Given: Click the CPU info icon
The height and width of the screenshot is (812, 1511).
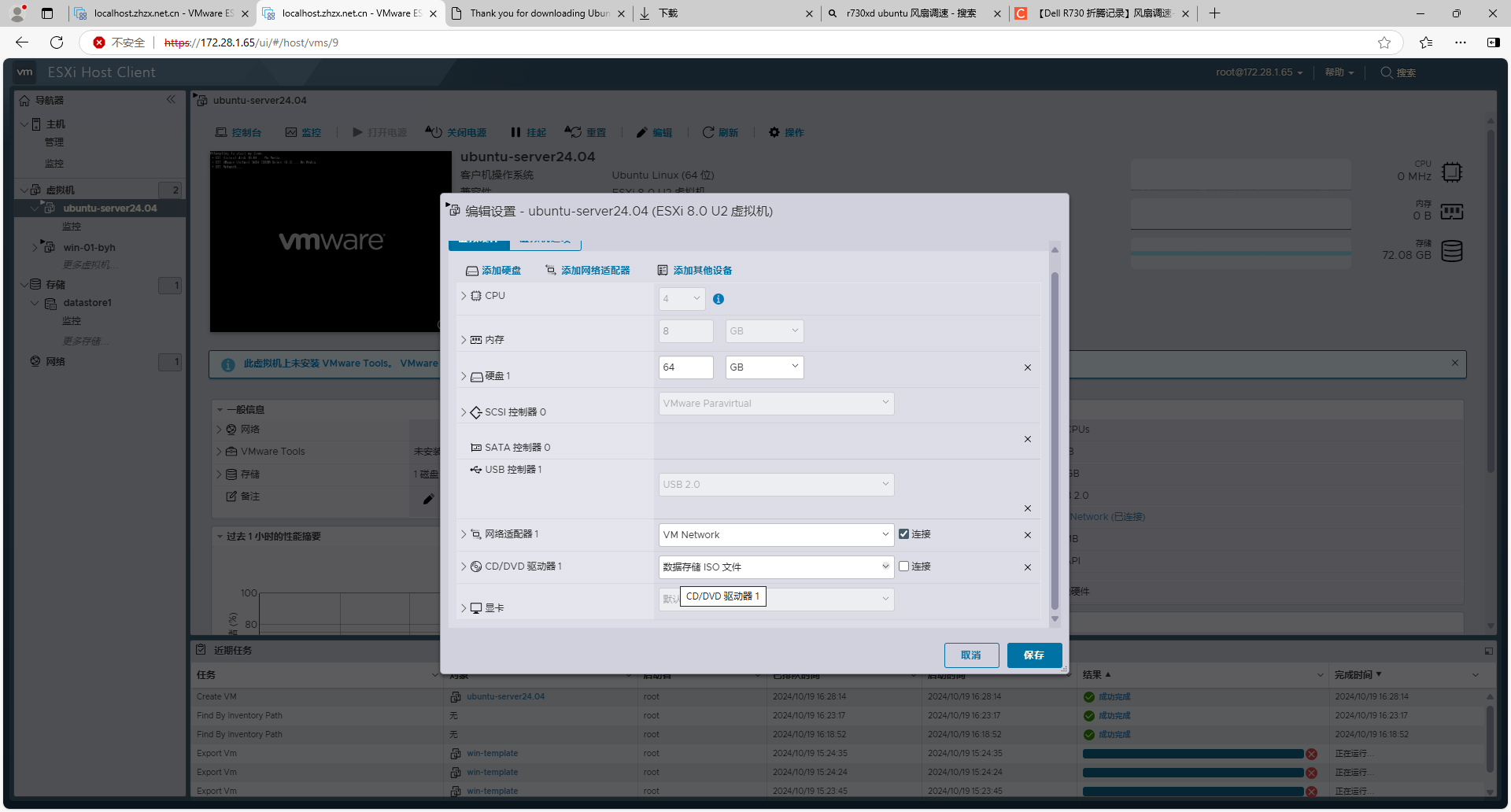Looking at the screenshot, I should click(x=718, y=299).
